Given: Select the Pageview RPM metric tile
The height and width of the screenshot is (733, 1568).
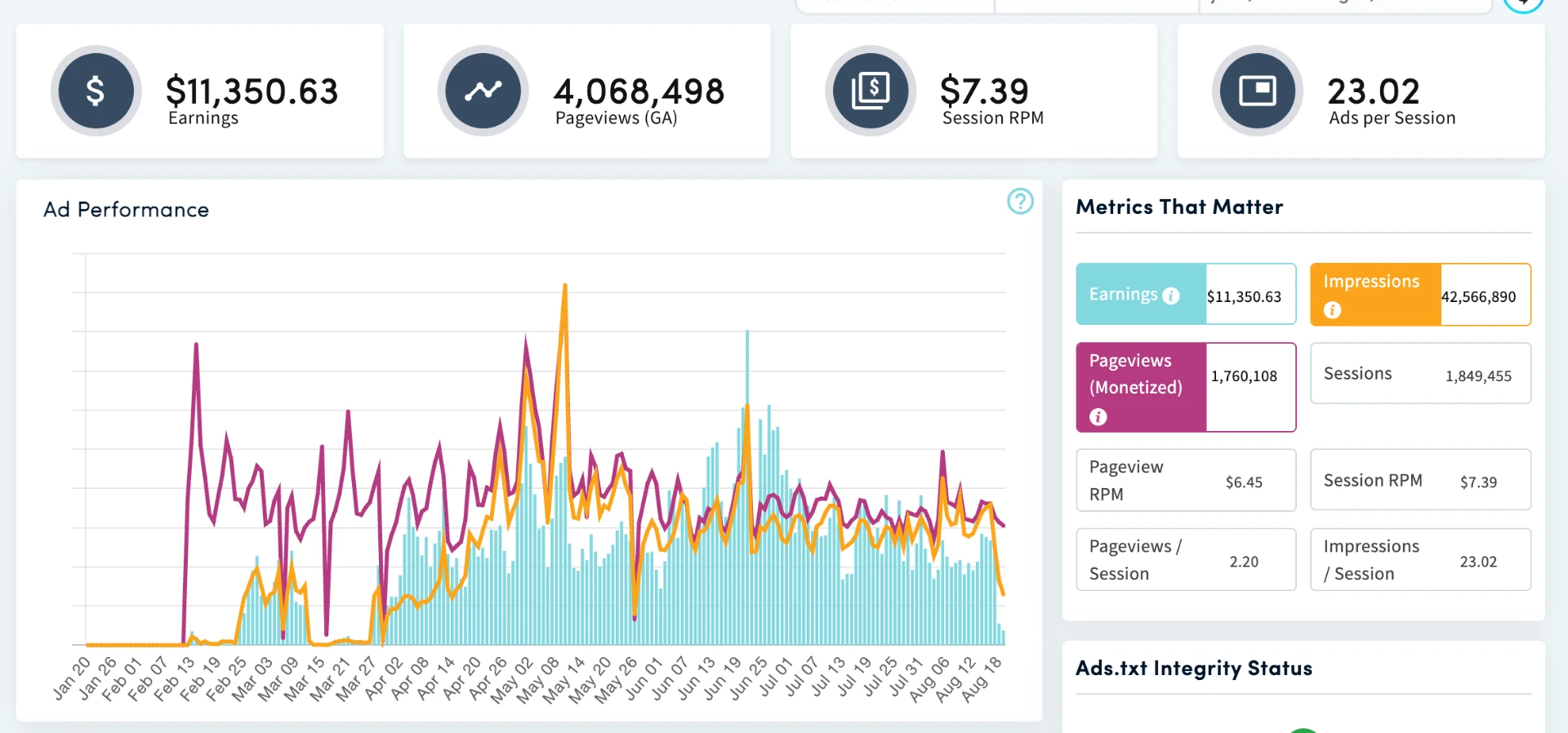Looking at the screenshot, I should click(x=1186, y=480).
